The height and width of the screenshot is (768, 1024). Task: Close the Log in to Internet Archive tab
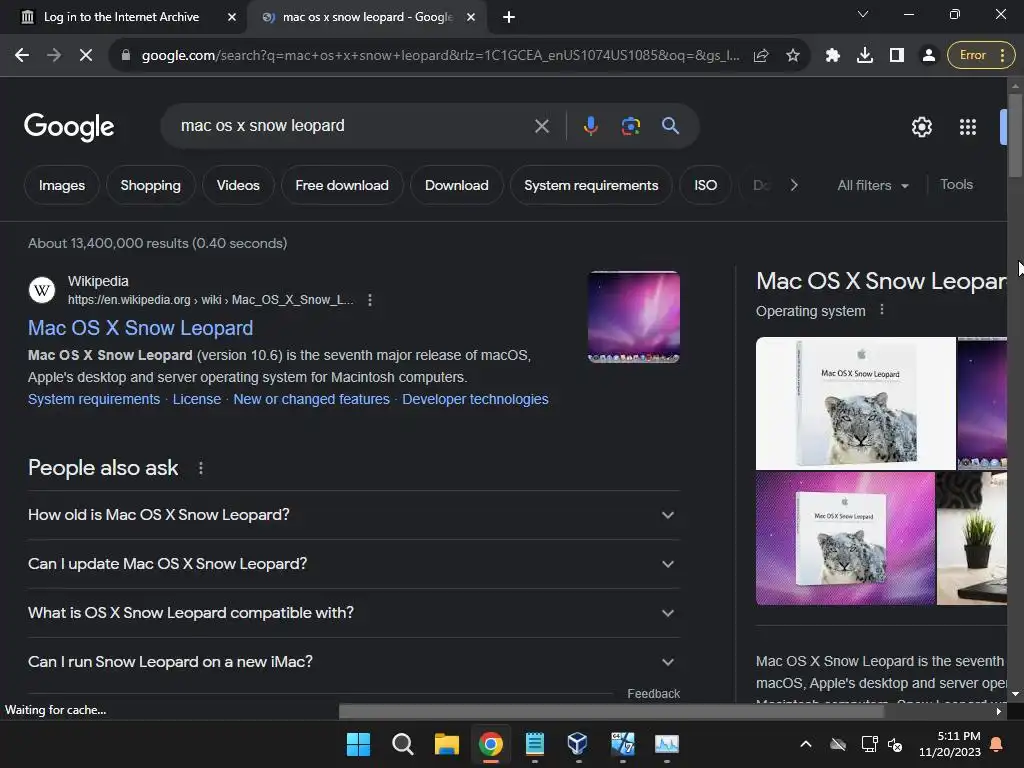click(232, 17)
